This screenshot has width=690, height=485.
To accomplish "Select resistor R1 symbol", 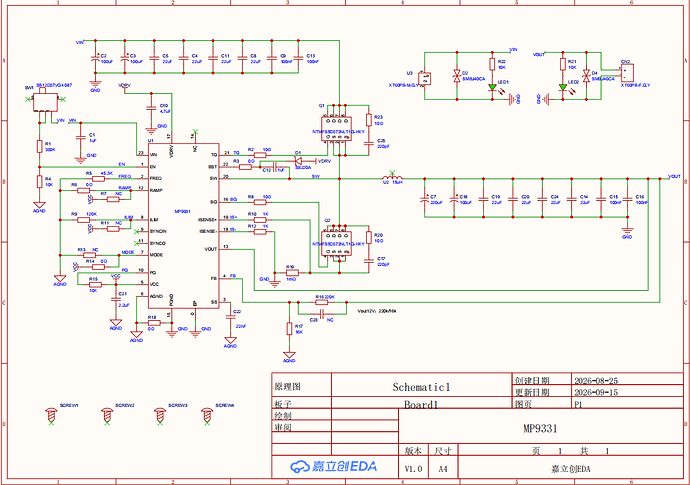I will [x=40, y=147].
